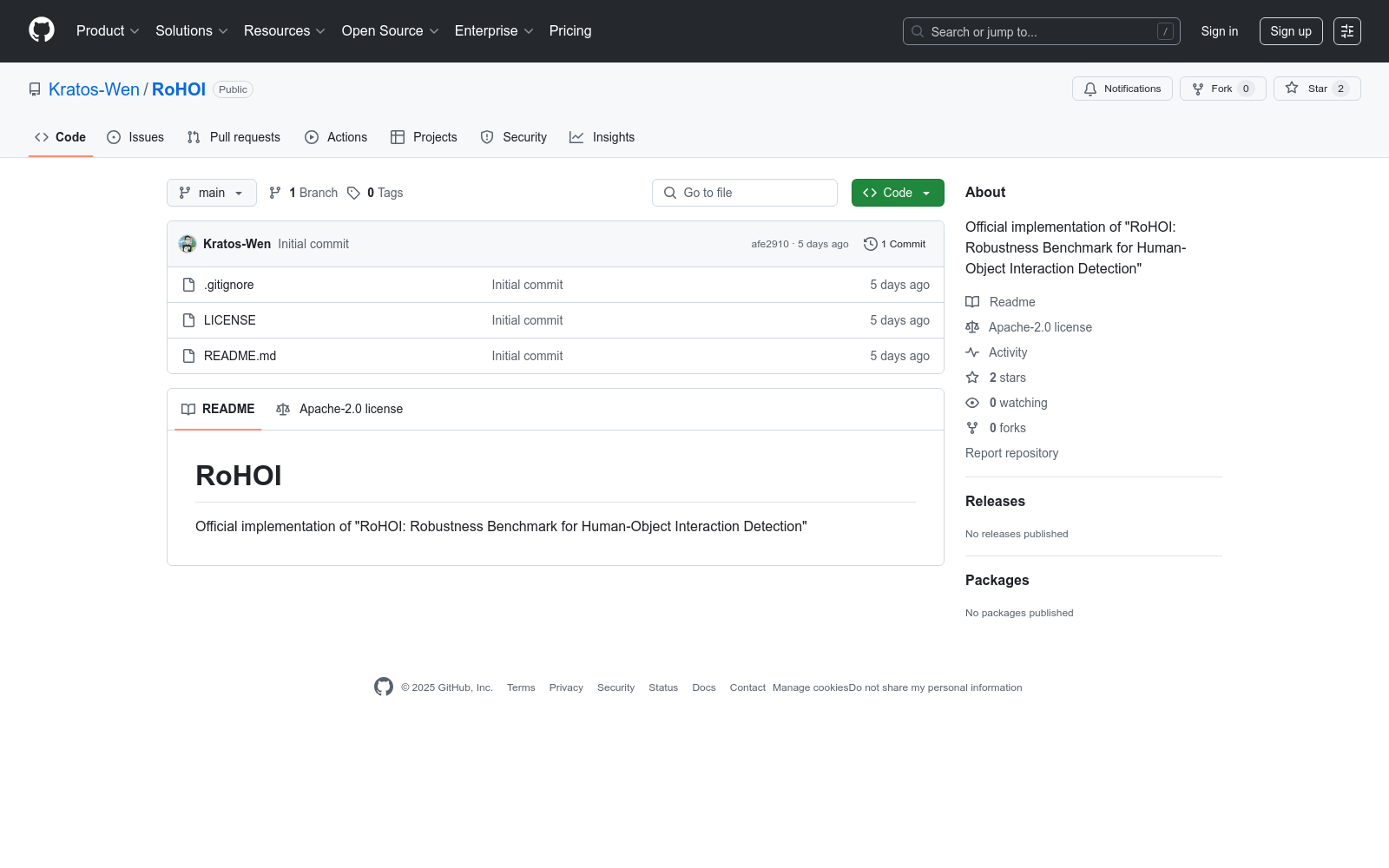Open the RoHOI repository name link
The height and width of the screenshot is (868, 1389).
point(179,89)
